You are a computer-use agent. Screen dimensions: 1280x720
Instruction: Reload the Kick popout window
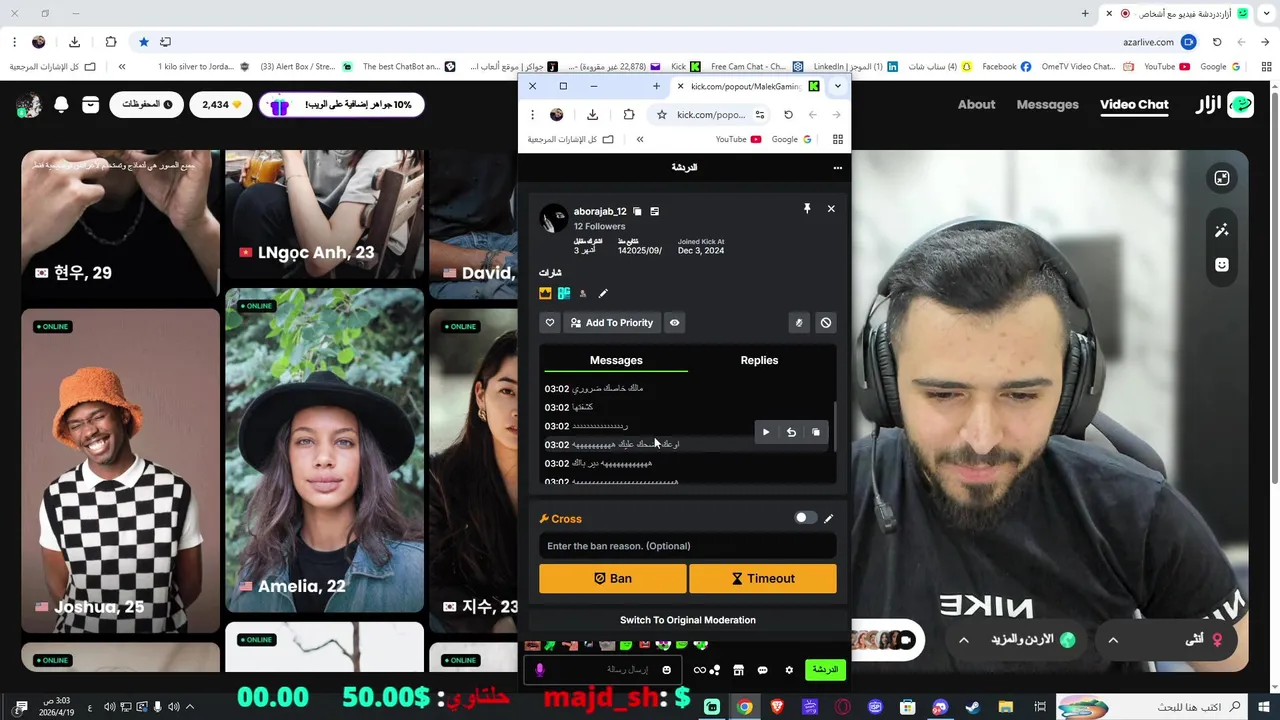[788, 115]
